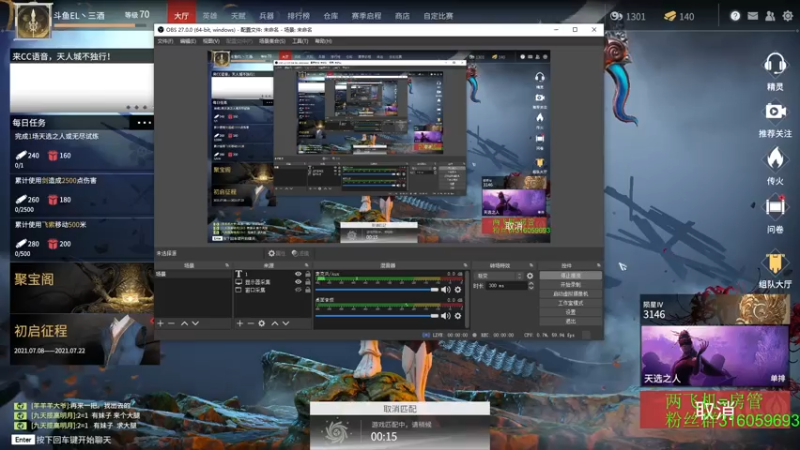Pop out the OBS controls dock
The image size is (800, 450).
click(598, 266)
